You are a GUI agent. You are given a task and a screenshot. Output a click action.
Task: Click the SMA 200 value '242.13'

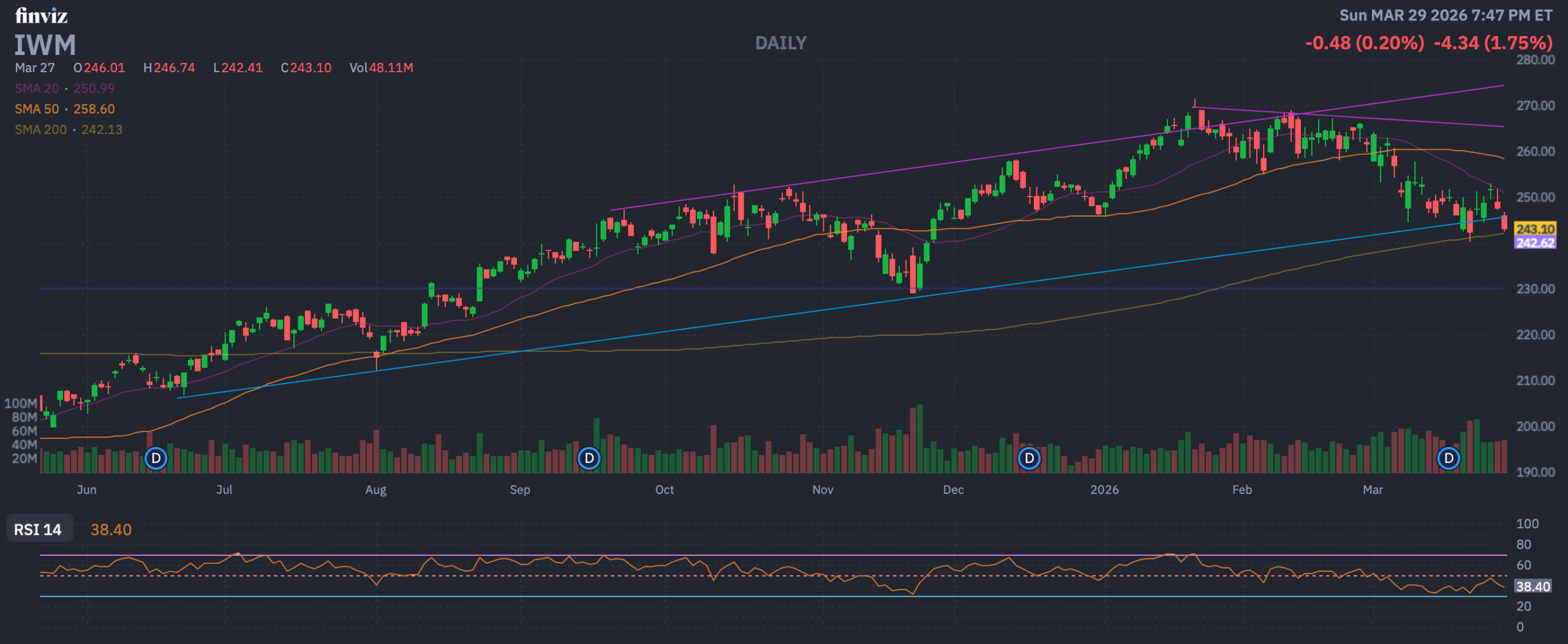pos(102,130)
